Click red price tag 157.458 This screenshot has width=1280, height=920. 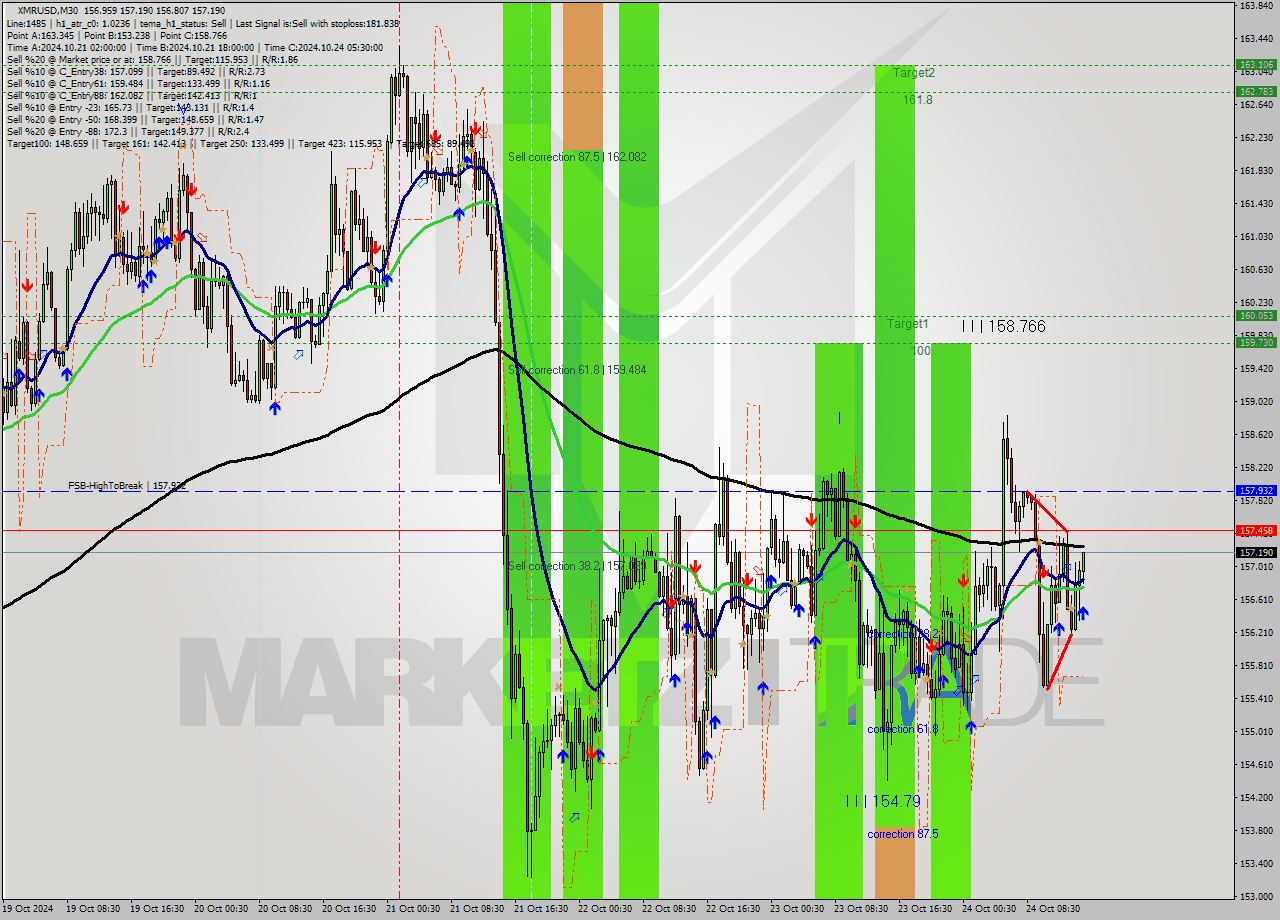[x=1256, y=530]
